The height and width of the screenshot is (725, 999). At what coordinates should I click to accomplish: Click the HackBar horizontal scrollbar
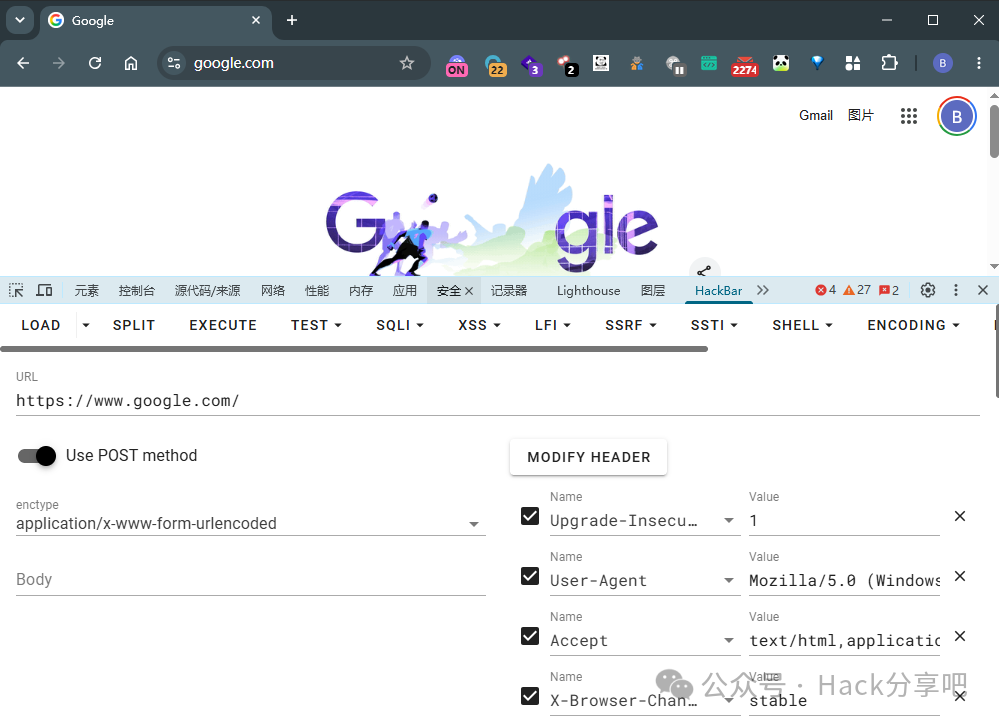354,349
